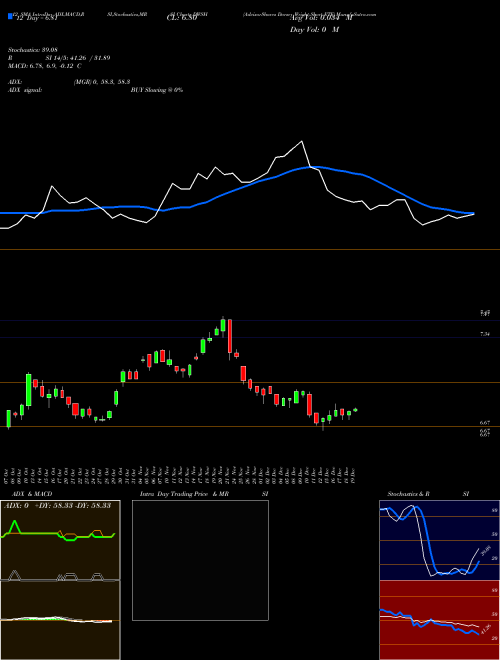Screen dimensions: 500x660
Task: Click the red RSI chart panel
Action: click(x=439, y=620)
